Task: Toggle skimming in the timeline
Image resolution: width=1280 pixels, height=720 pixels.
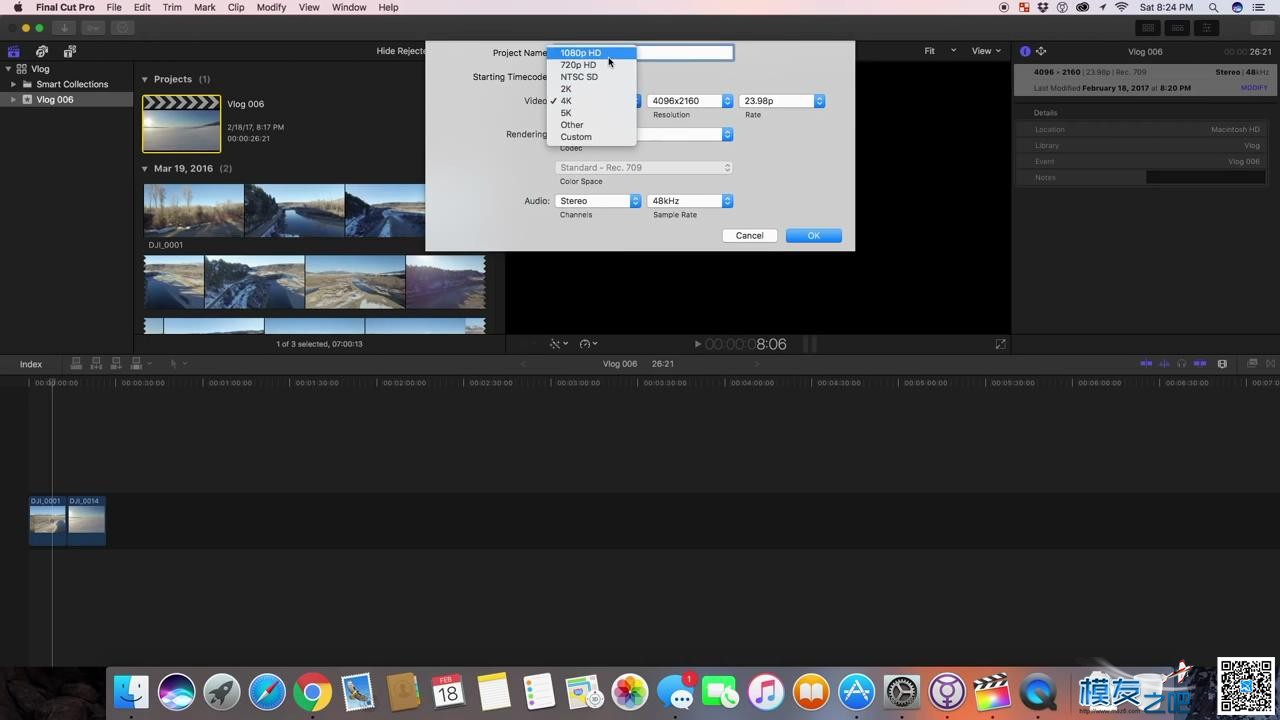Action: point(1146,364)
